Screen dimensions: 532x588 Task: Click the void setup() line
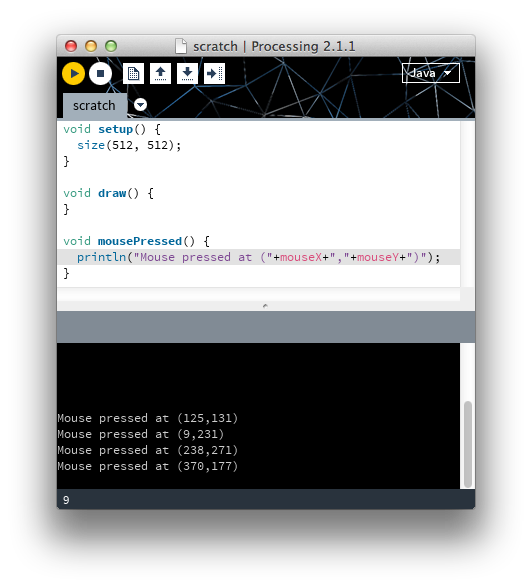coord(112,129)
